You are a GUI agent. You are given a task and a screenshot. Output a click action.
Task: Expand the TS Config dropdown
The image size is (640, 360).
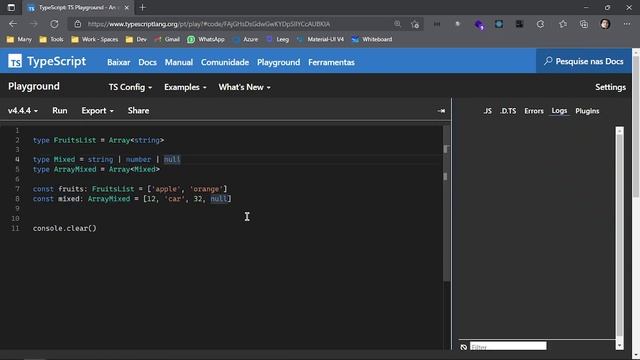130,87
